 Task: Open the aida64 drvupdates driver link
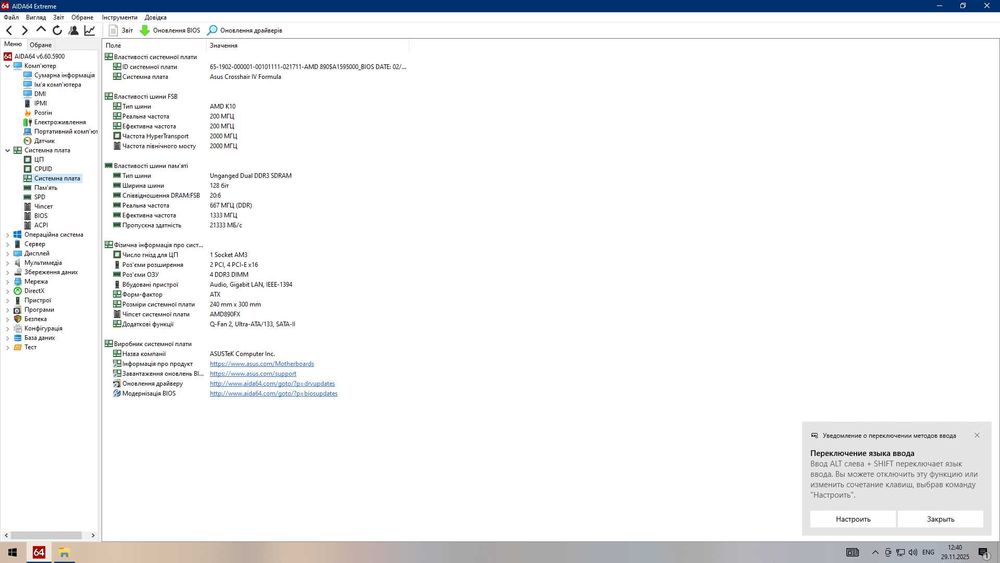[x=272, y=383]
